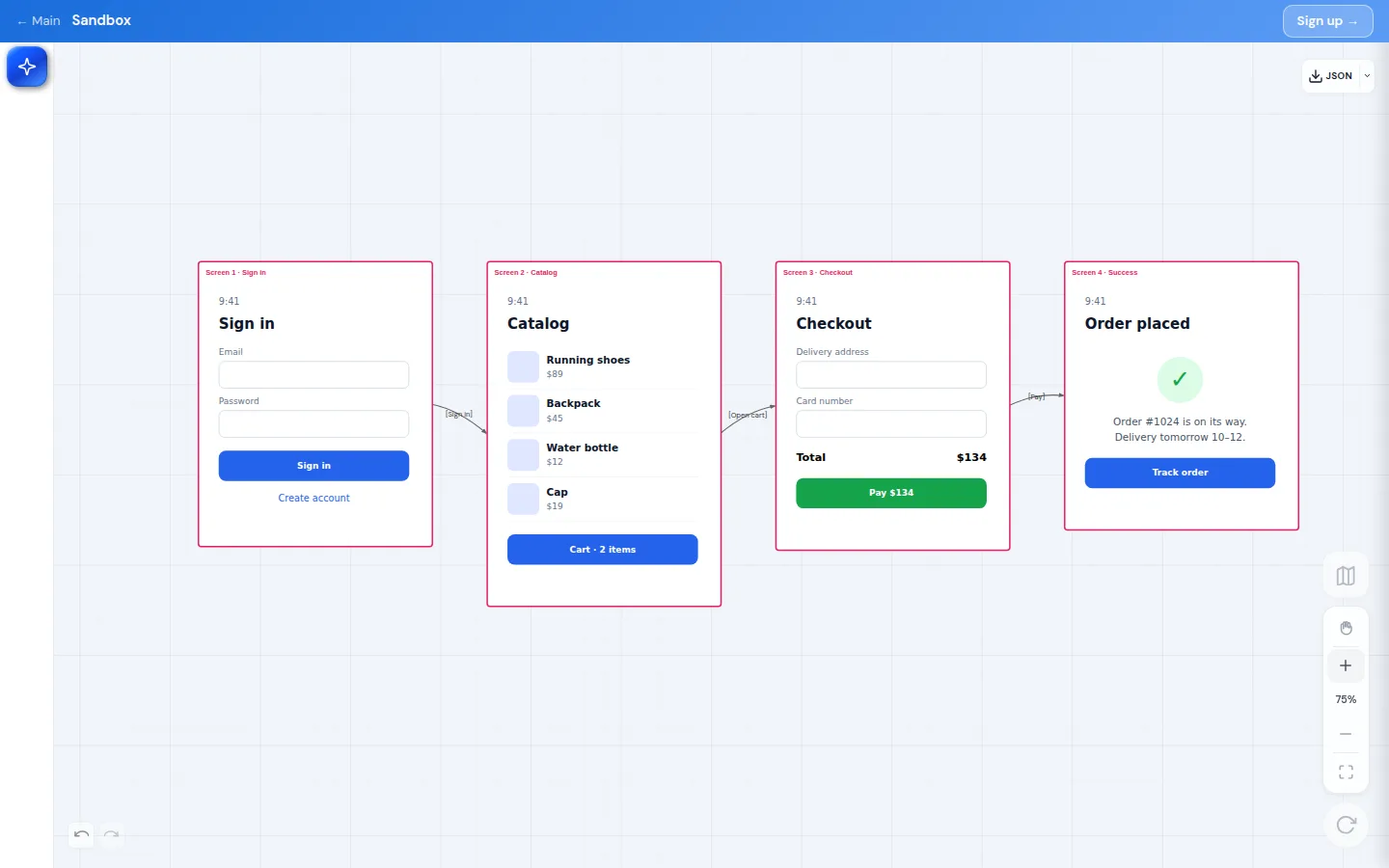
Task: Click the Cart · 2 items button
Action: [602, 550]
